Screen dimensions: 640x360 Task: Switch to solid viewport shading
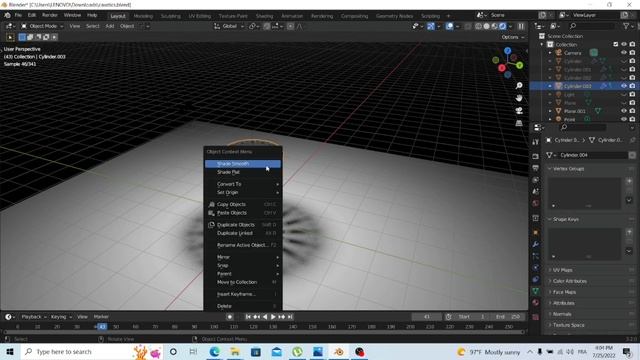pyautogui.click(x=487, y=26)
